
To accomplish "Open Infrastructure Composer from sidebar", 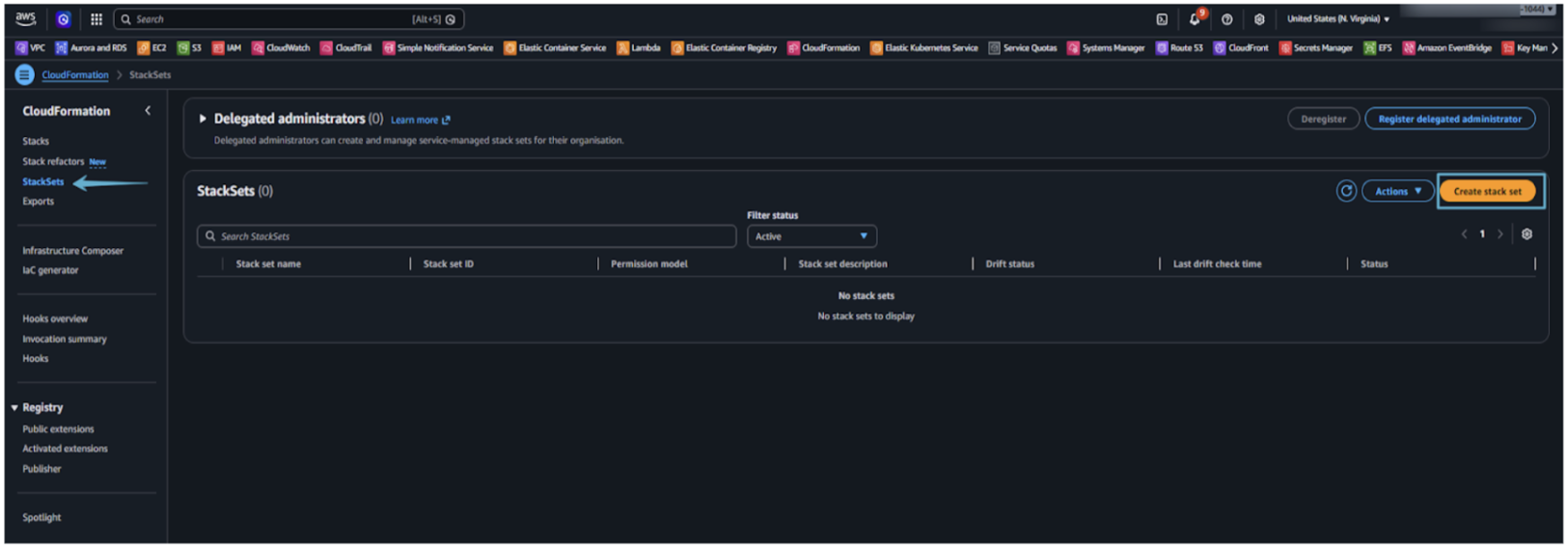I will pos(72,251).
